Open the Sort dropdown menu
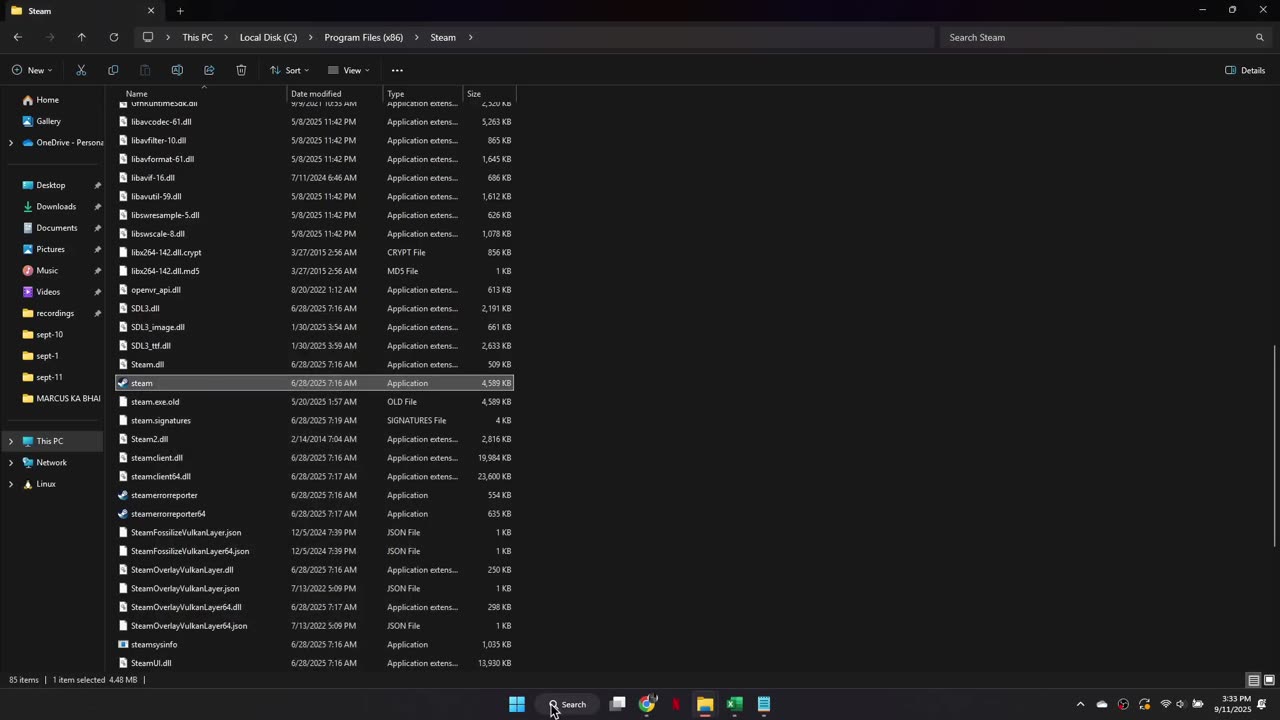The image size is (1280, 720). click(x=289, y=70)
